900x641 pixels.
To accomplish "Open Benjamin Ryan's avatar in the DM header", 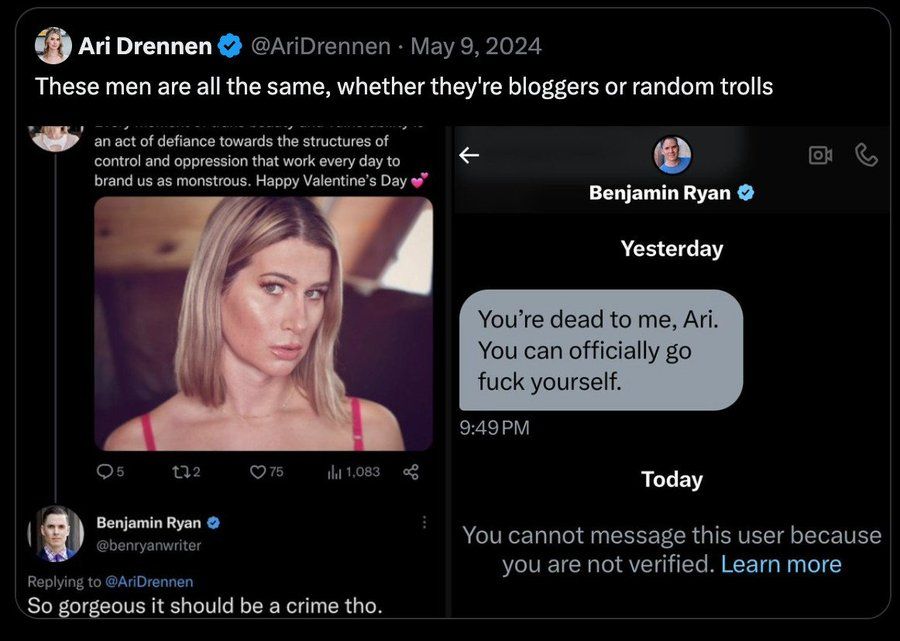I will (x=672, y=154).
